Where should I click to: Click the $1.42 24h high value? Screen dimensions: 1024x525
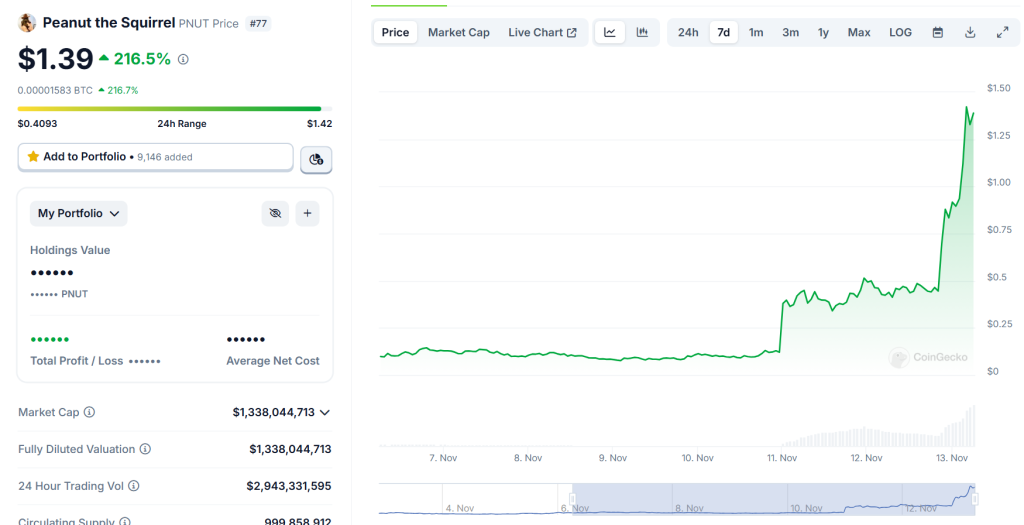[319, 123]
